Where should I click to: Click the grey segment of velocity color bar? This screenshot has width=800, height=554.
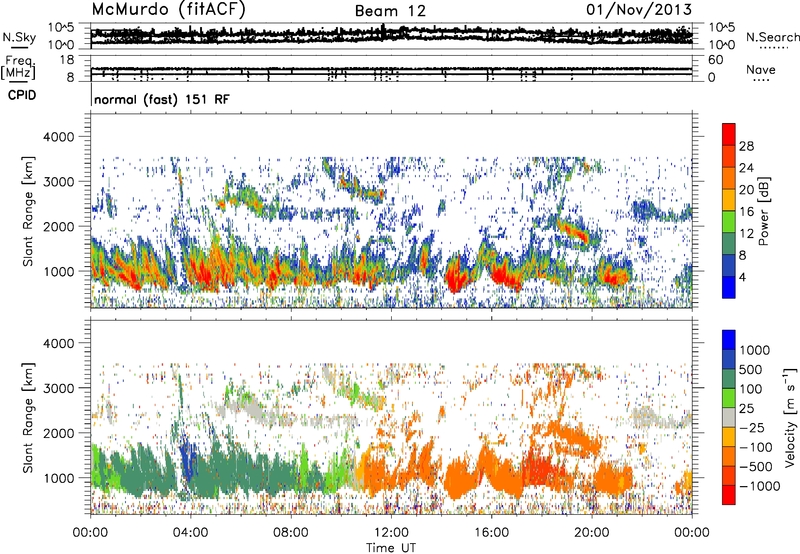[x=729, y=418]
